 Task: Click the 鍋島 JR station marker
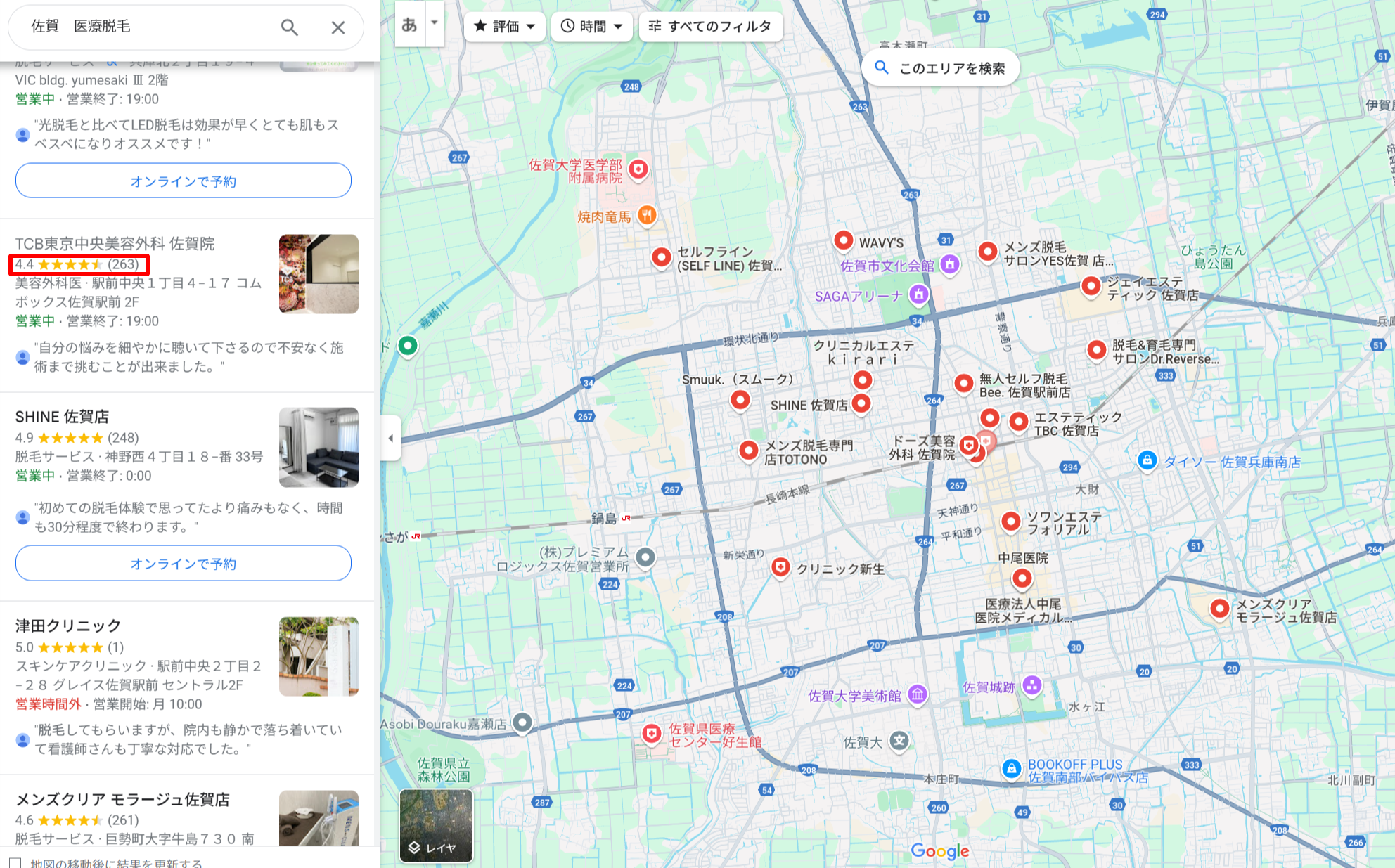click(x=626, y=519)
